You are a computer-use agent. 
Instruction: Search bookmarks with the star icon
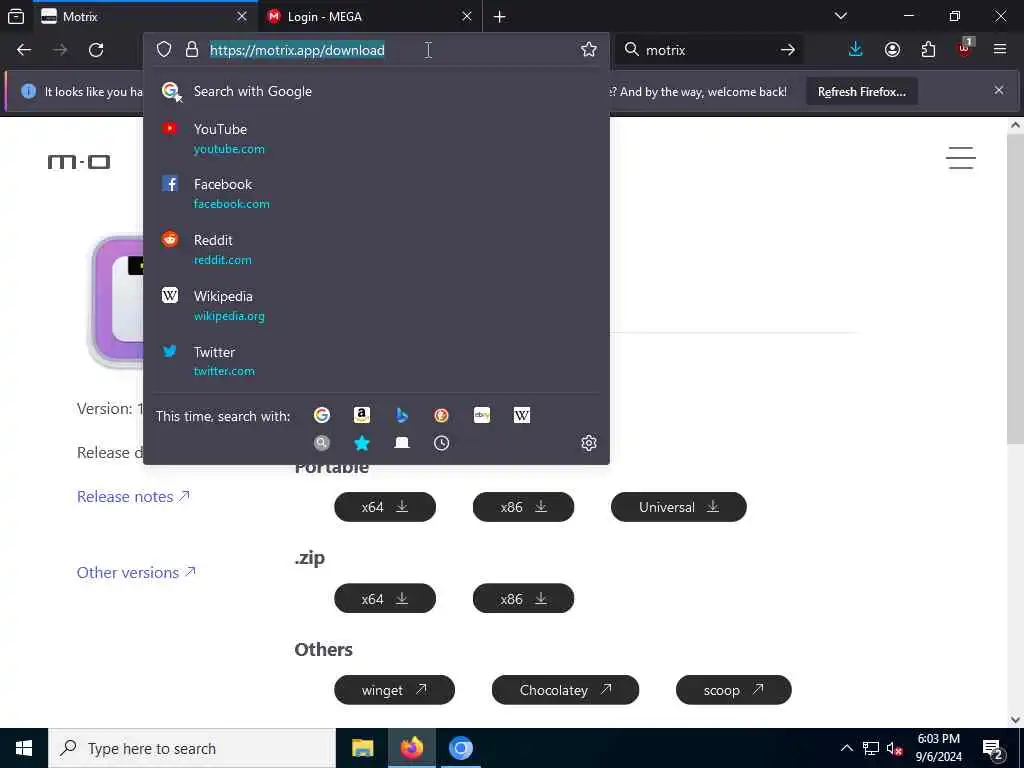pos(362,443)
